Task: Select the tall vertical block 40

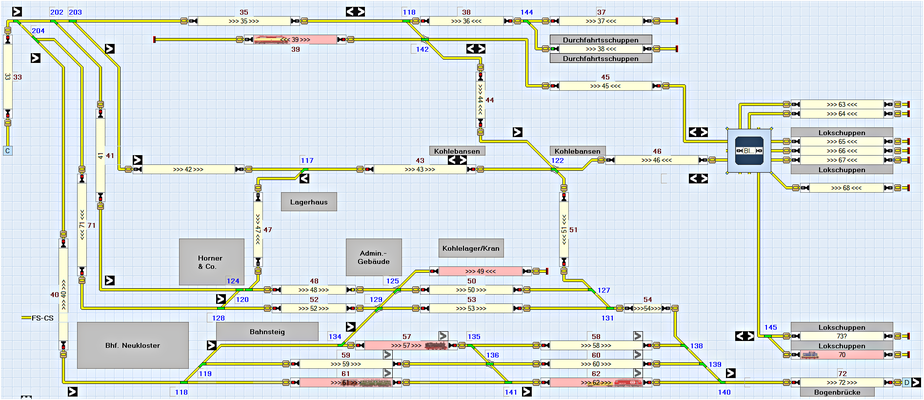Action: pyautogui.click(x=63, y=295)
